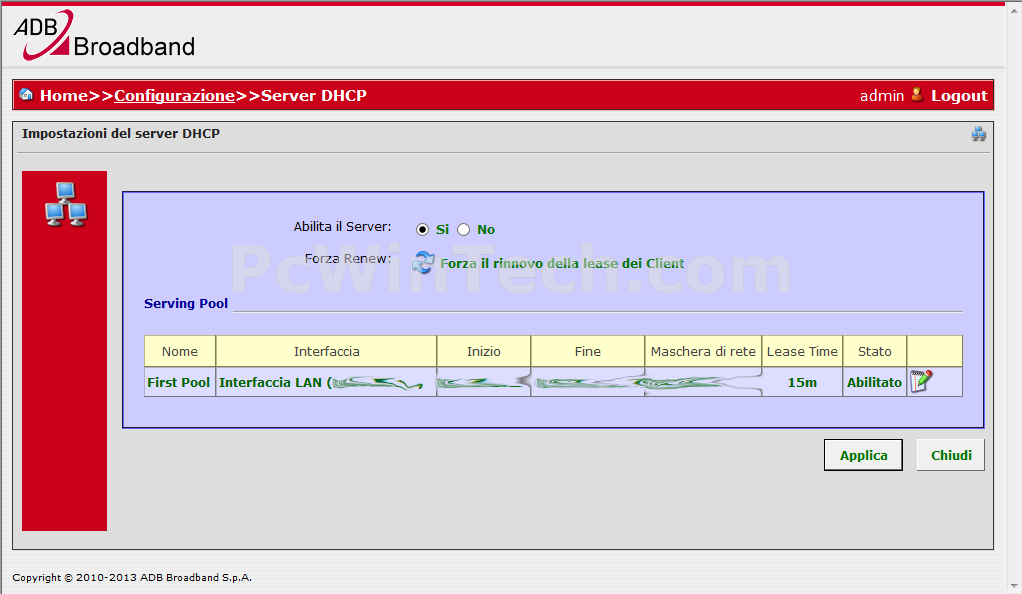Go to Home in the breadcrumb

pos(64,96)
